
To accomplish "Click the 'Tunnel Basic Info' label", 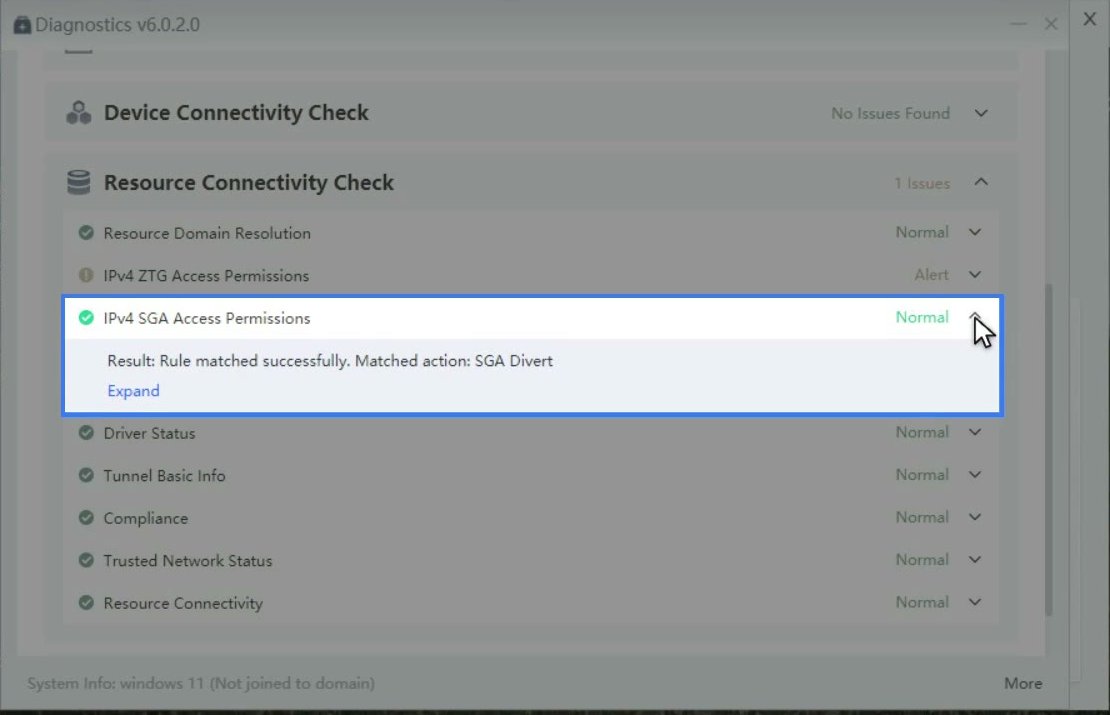I will coord(164,476).
